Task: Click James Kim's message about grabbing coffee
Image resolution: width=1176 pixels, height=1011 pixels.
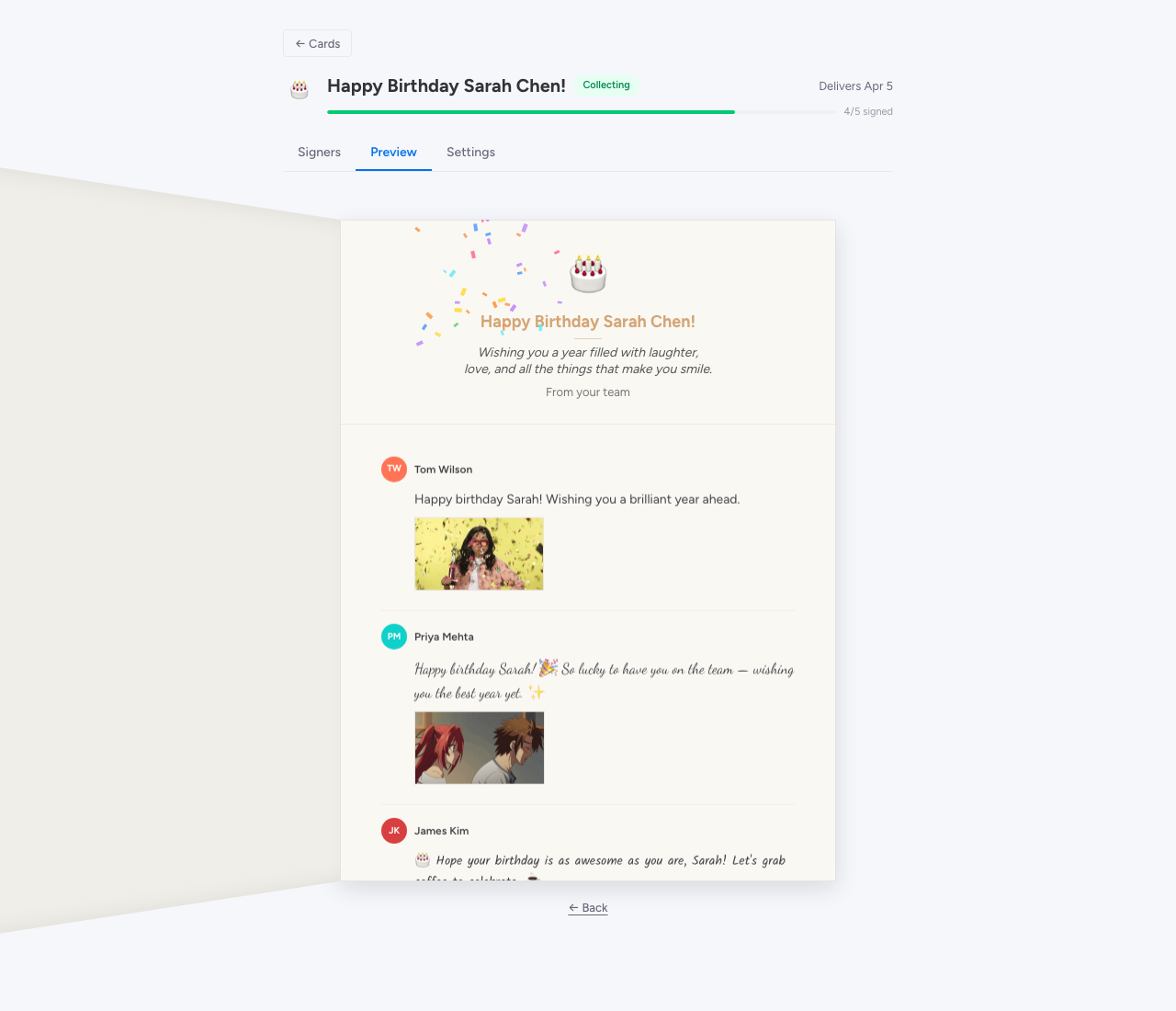Action: point(600,869)
